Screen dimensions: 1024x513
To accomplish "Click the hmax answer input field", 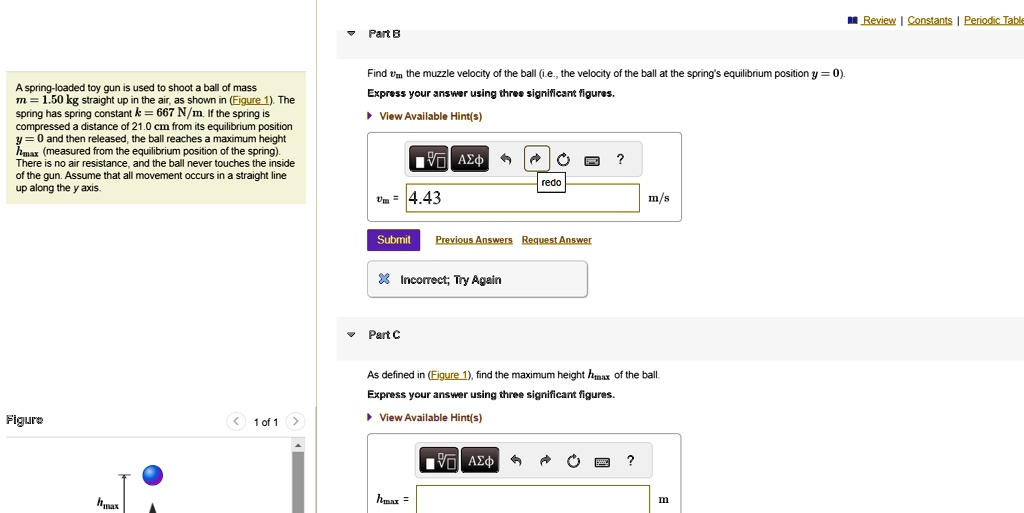I will point(533,499).
